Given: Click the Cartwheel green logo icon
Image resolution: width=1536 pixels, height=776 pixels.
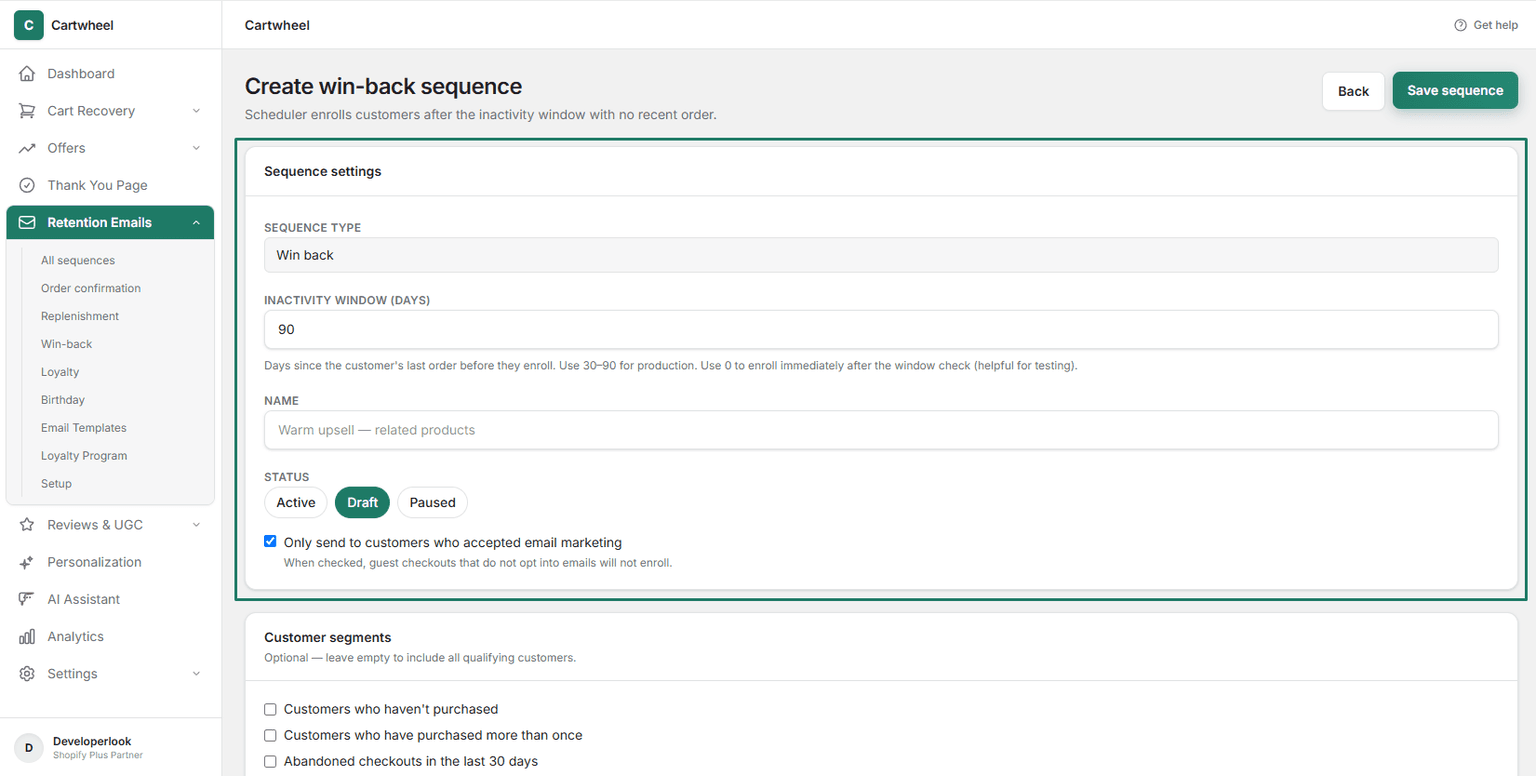Looking at the screenshot, I should pos(28,25).
